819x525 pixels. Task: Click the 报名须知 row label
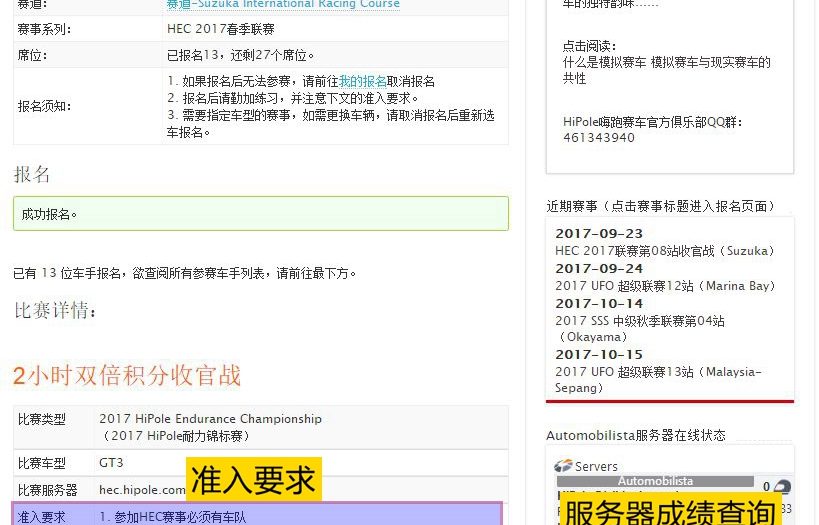(42, 107)
